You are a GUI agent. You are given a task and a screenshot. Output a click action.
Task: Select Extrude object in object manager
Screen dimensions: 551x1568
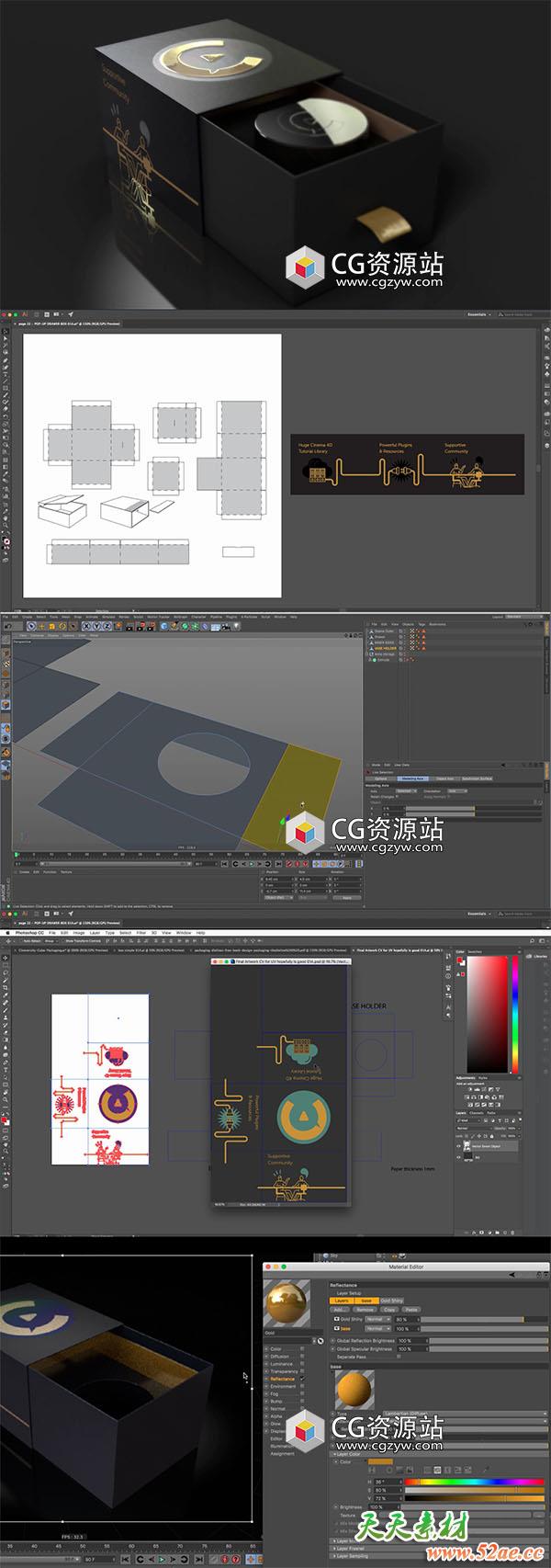pyautogui.click(x=383, y=660)
